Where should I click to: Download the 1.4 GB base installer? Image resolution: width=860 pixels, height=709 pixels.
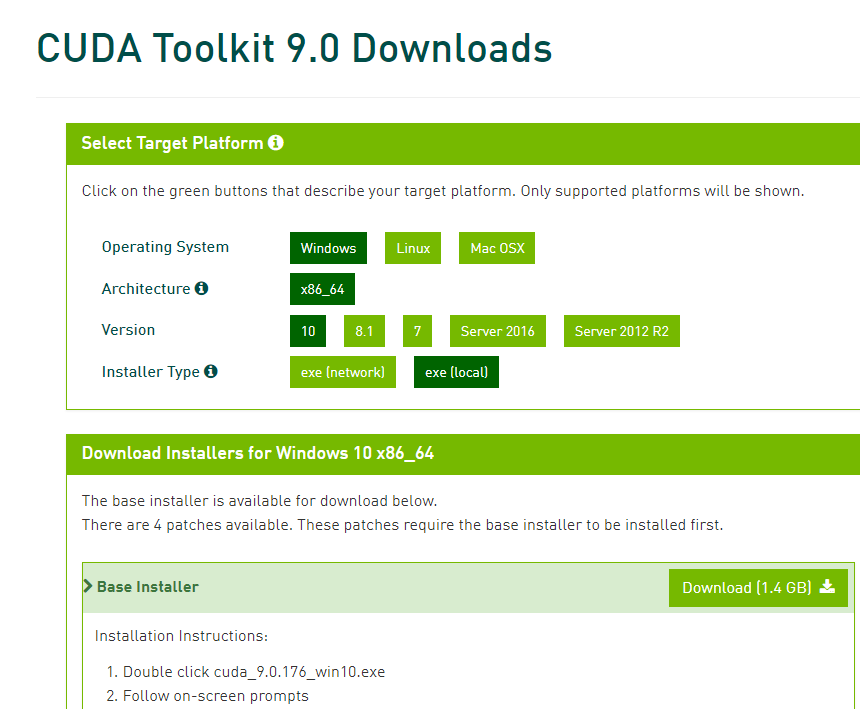757,588
